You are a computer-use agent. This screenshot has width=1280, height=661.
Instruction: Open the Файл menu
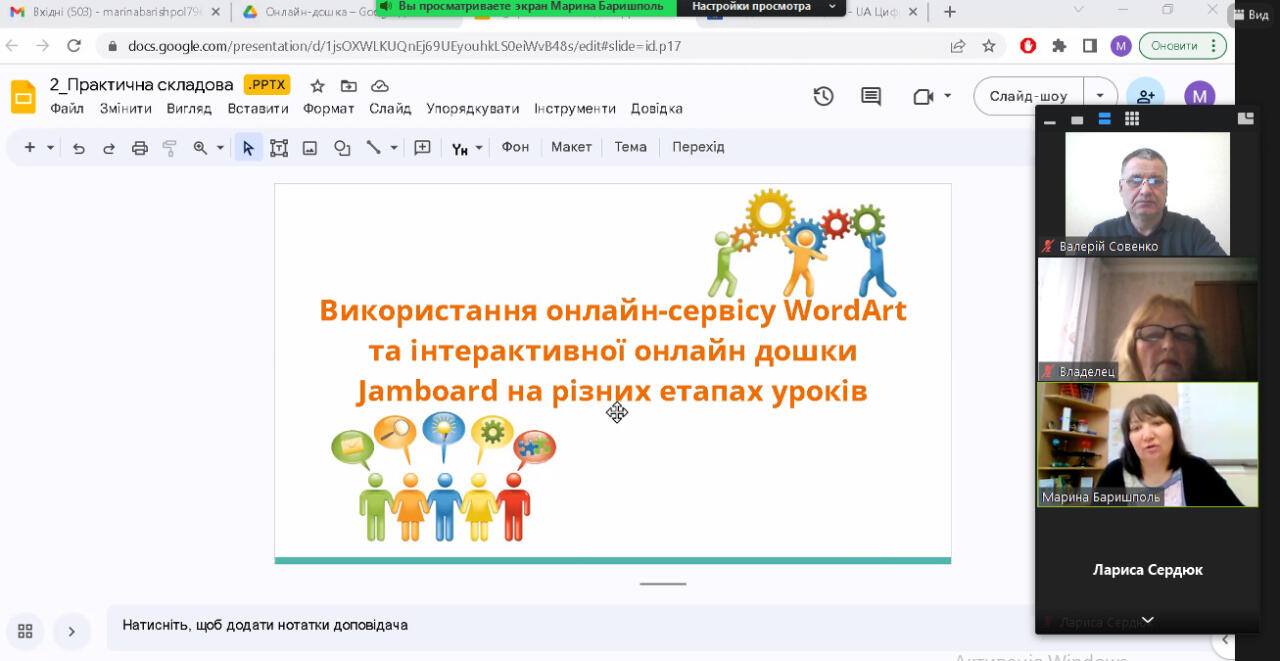click(67, 109)
